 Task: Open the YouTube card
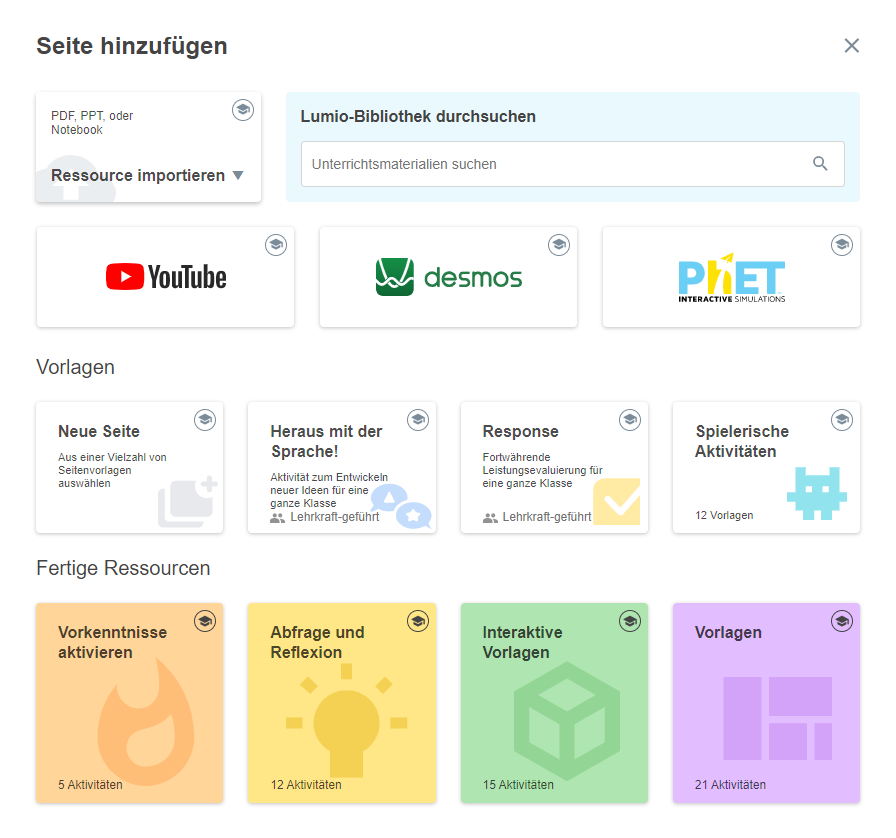click(x=166, y=277)
